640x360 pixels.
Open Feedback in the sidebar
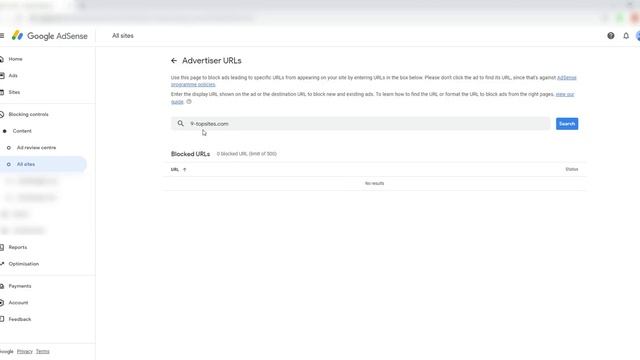coord(20,319)
